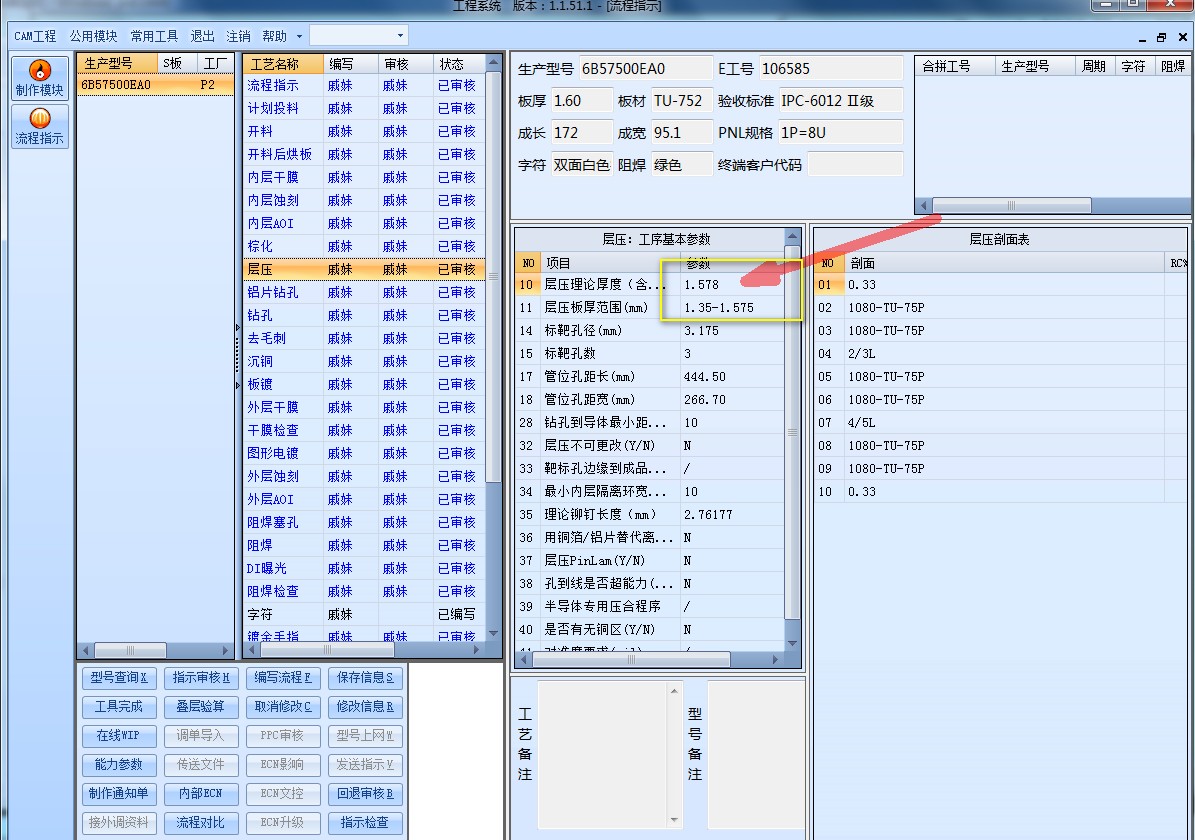
Task: Click the 状态 column header
Action: pos(459,64)
